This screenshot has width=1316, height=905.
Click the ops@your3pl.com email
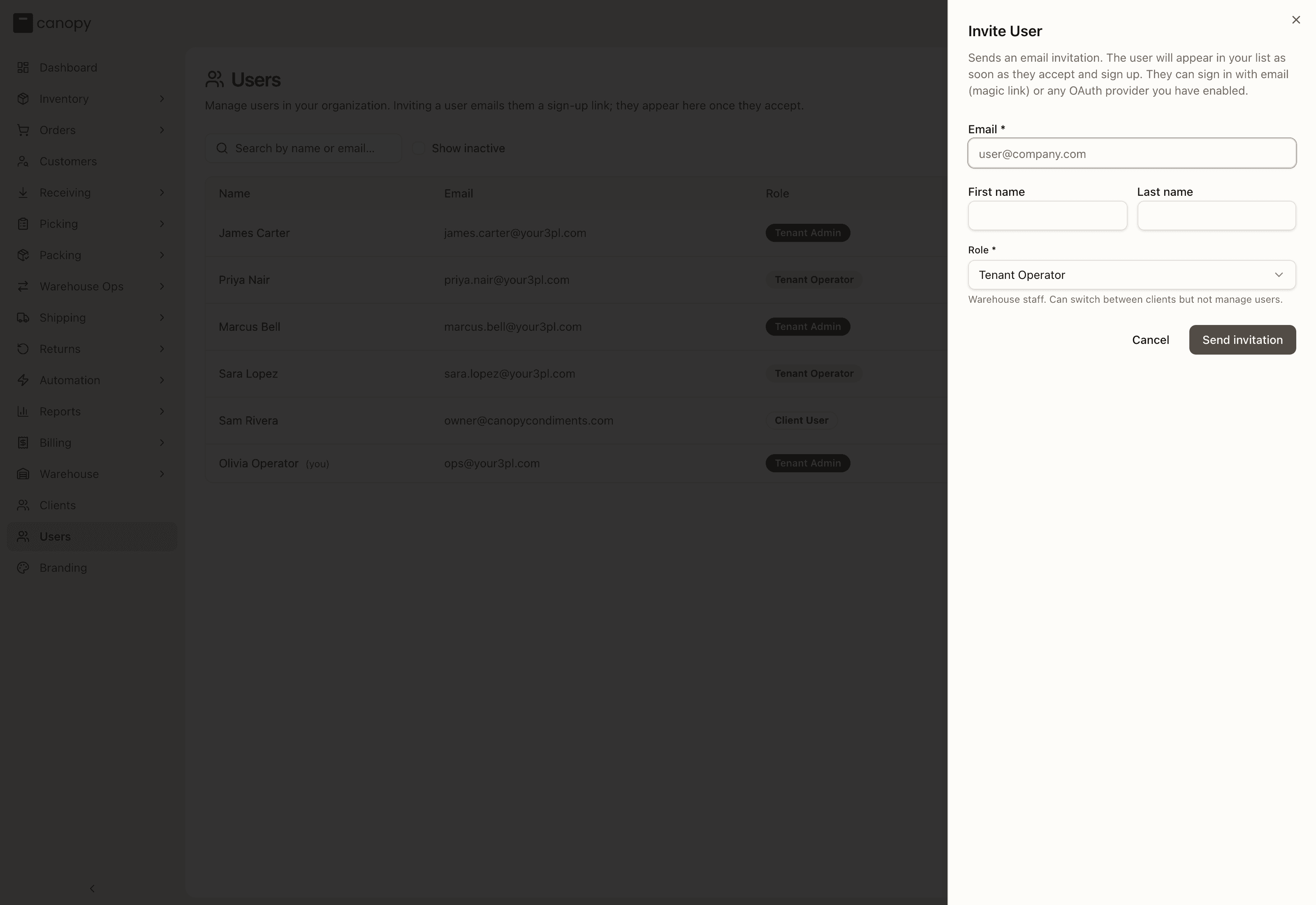pos(492,463)
